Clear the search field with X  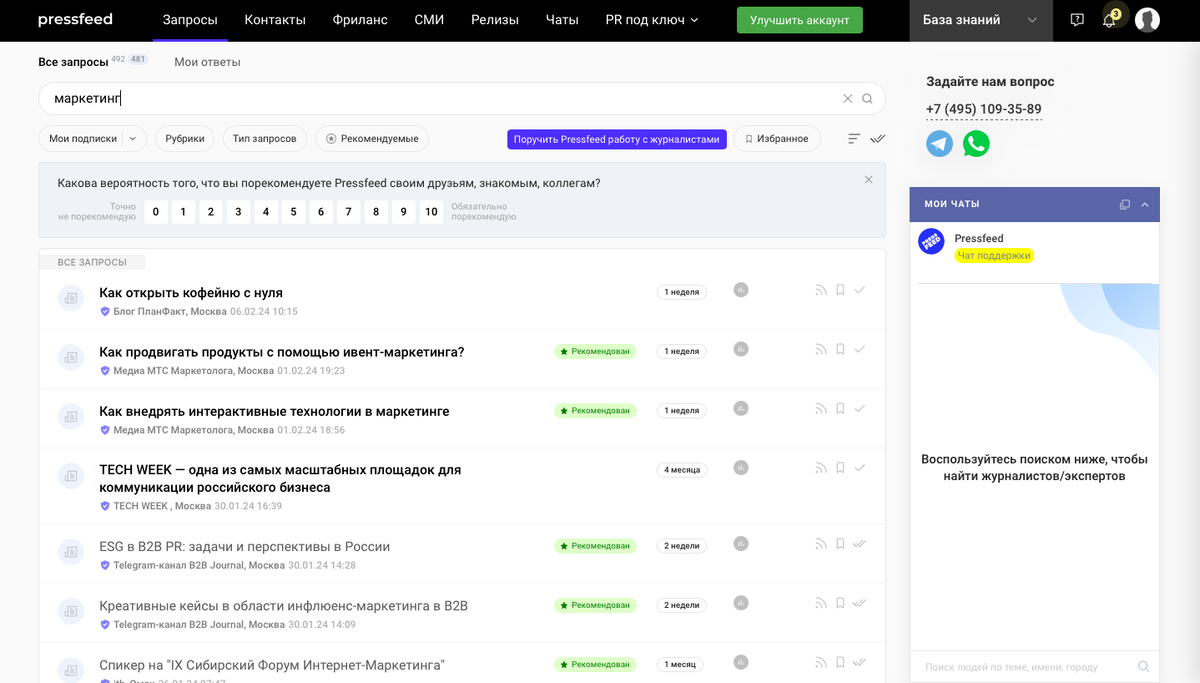point(848,99)
